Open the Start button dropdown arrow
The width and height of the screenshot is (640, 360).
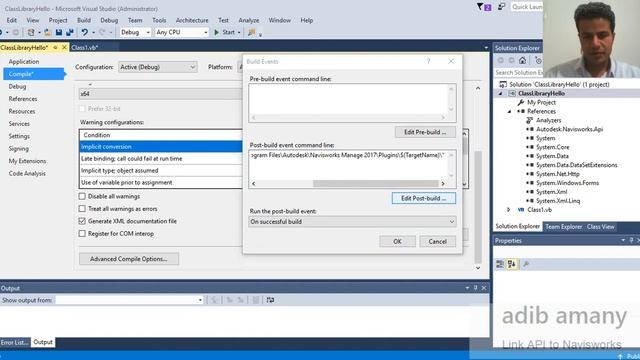239,32
